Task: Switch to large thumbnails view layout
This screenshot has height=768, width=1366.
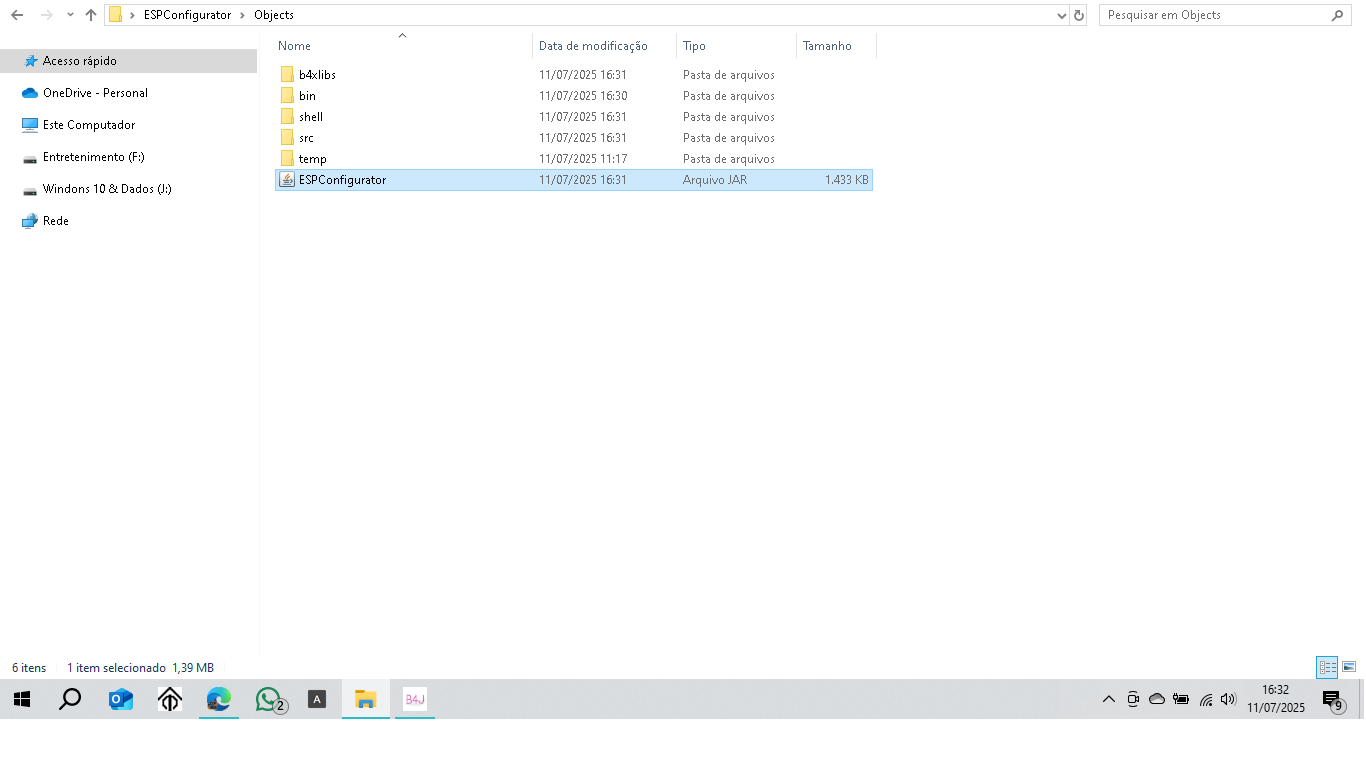Action: [1349, 667]
